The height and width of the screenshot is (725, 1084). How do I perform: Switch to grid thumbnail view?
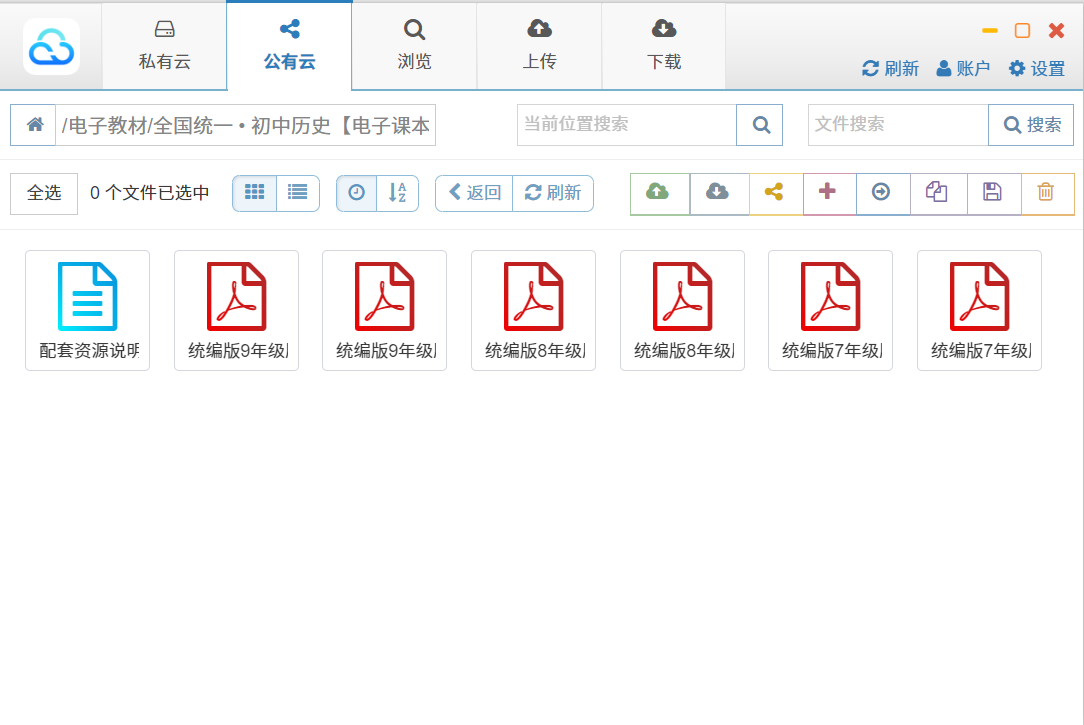pos(255,193)
